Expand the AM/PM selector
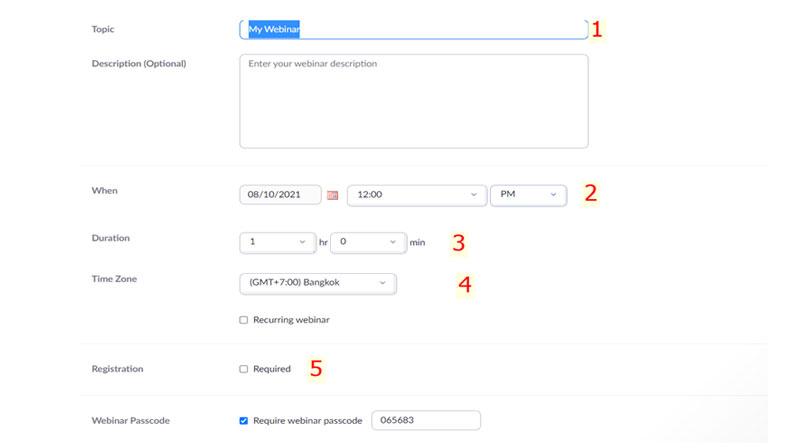The image size is (800, 445). pos(528,195)
